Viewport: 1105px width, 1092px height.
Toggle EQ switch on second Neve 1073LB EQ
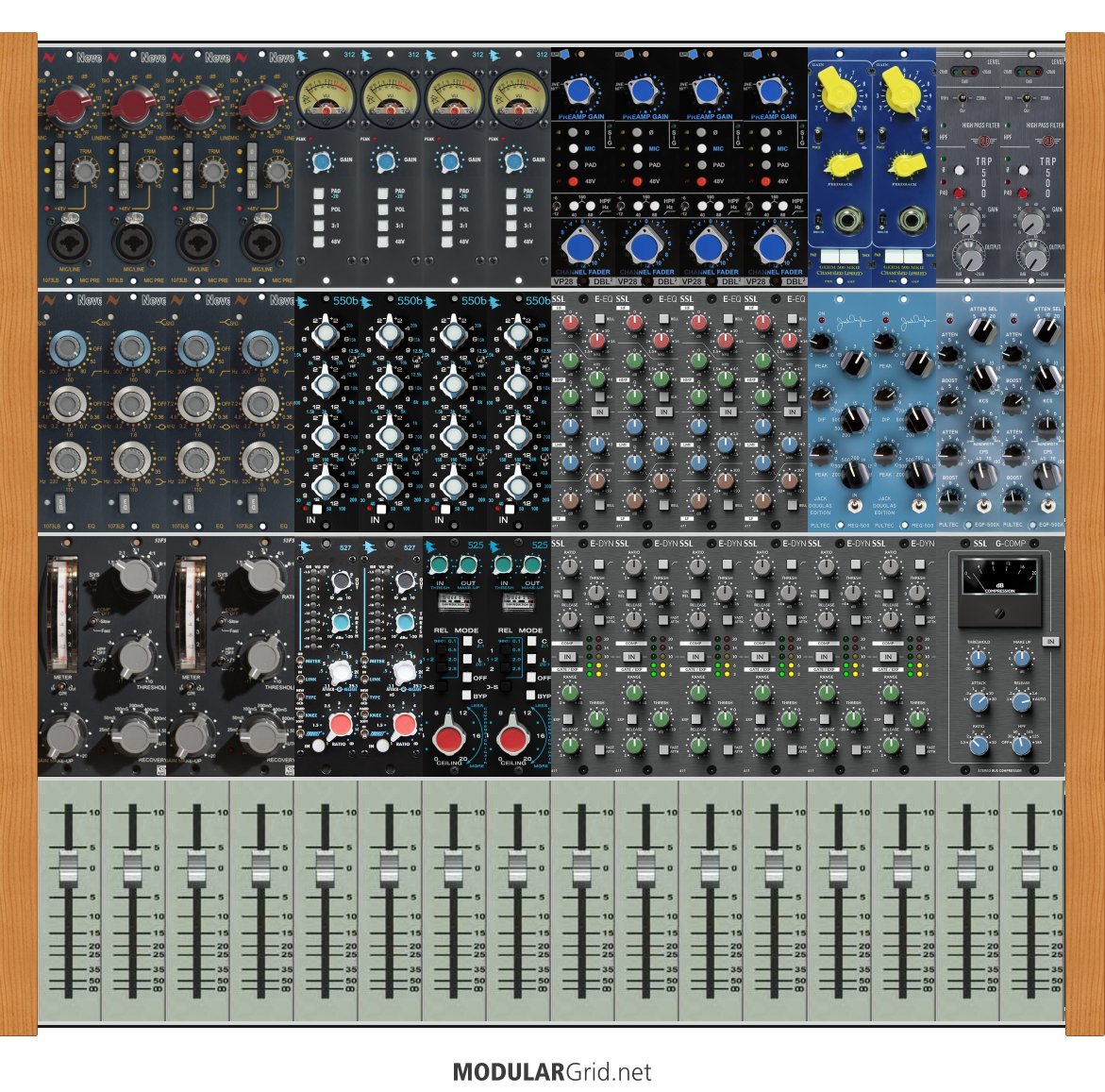[x=124, y=503]
